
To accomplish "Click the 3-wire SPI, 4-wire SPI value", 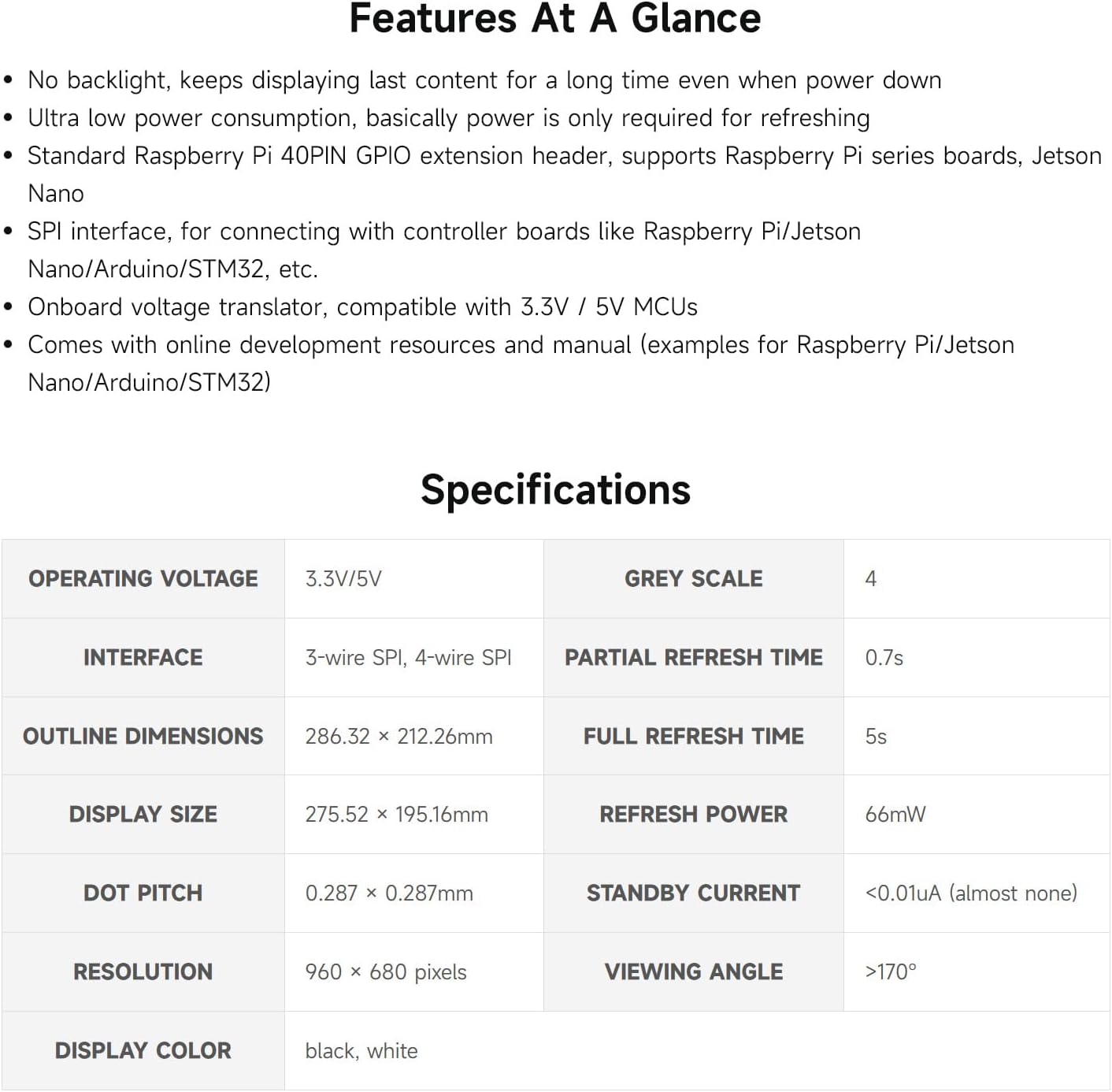I will click(x=408, y=657).
